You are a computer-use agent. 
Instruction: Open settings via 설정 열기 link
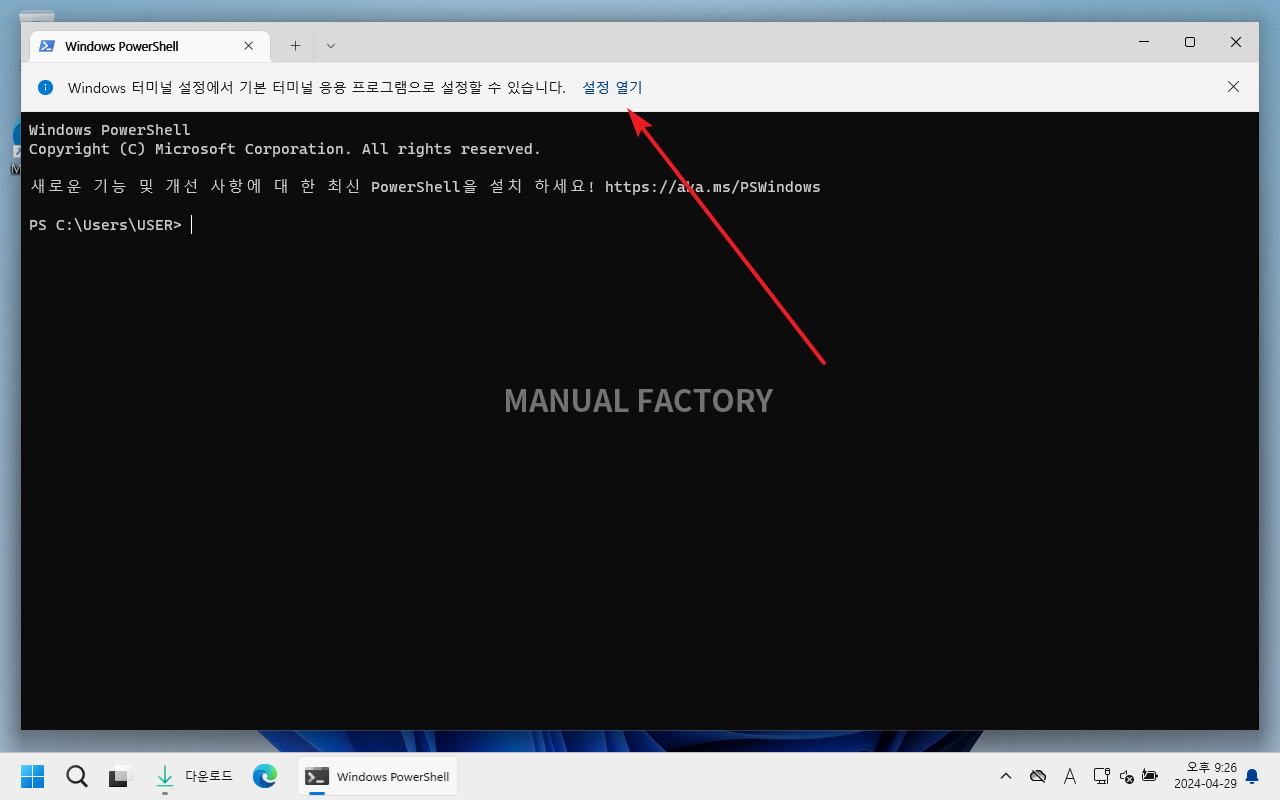pyautogui.click(x=612, y=88)
